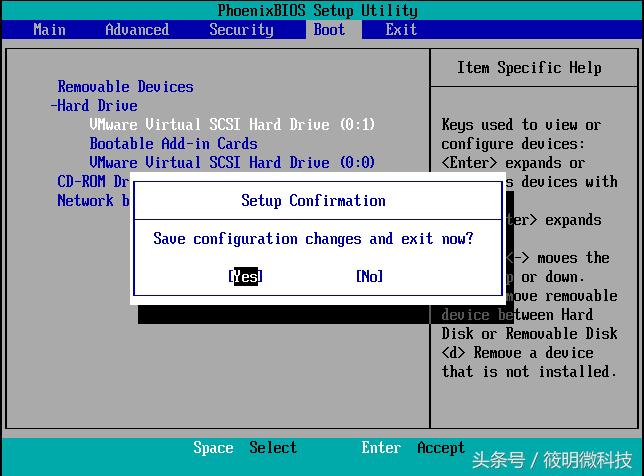Click 'that is not installed.' help line
Screen dimensions: 644x476
click(529, 372)
